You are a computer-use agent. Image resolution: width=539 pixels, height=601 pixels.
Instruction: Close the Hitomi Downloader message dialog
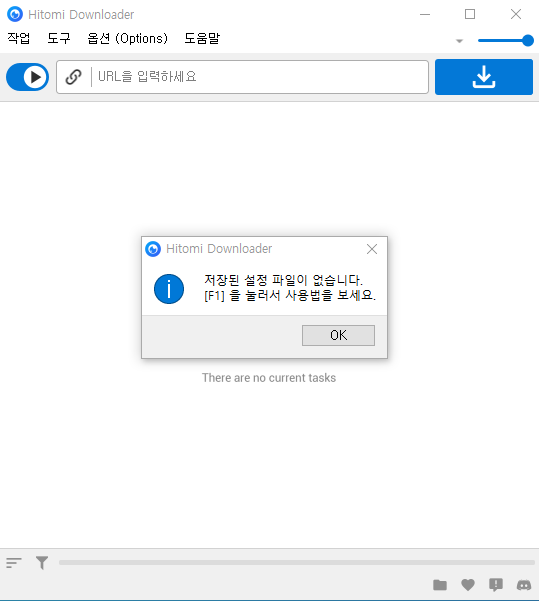372,249
